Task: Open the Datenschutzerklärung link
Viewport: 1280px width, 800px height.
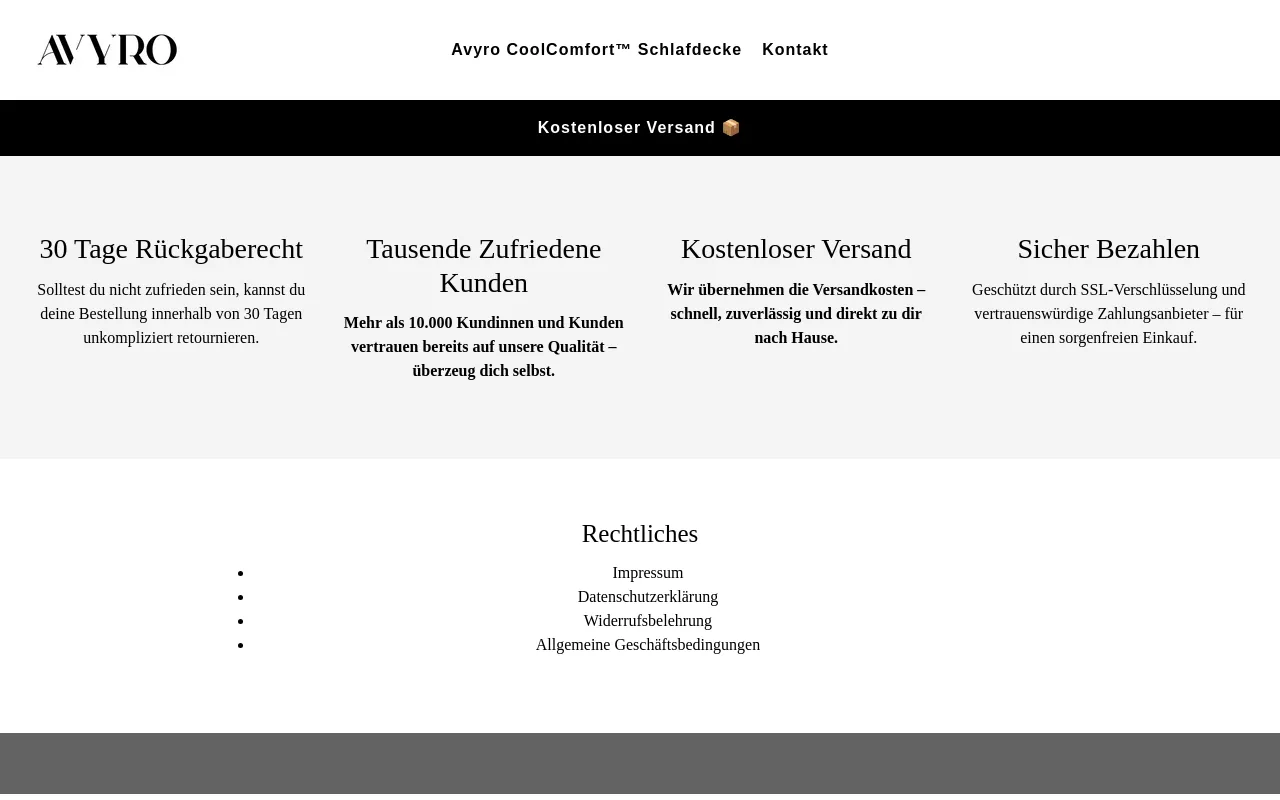Action: (648, 597)
